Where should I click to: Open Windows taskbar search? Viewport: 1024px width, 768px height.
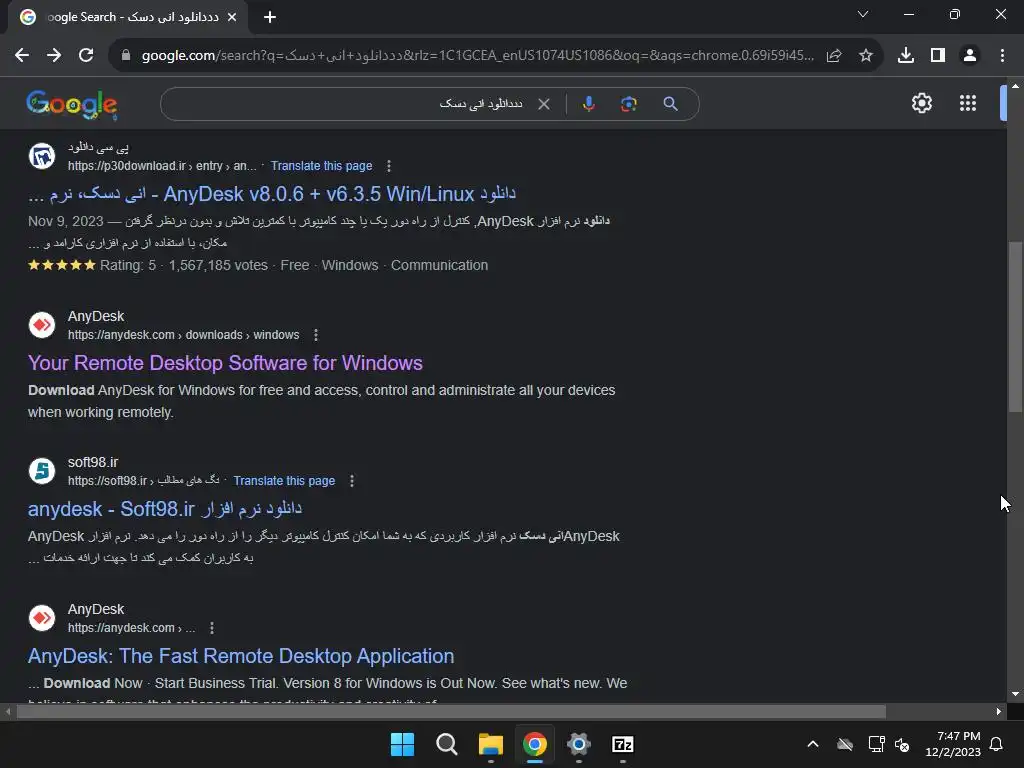447,744
